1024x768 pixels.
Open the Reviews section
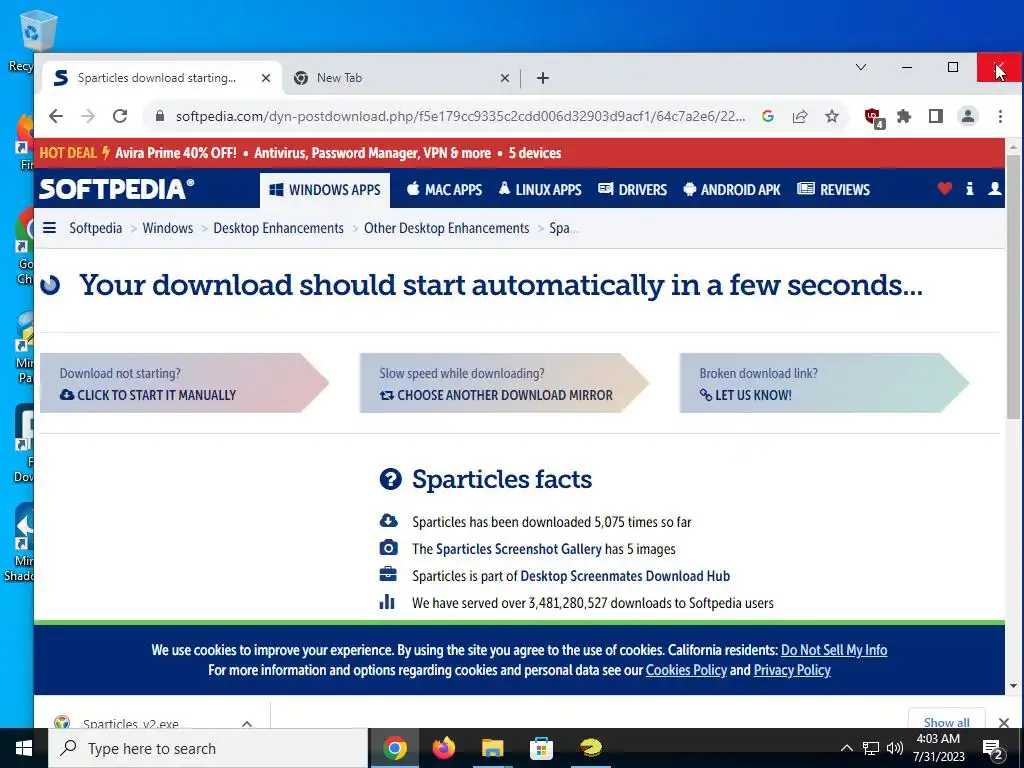(834, 190)
